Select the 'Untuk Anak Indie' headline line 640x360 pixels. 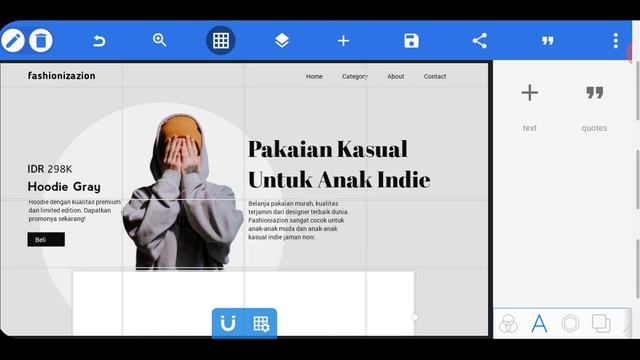(x=339, y=180)
